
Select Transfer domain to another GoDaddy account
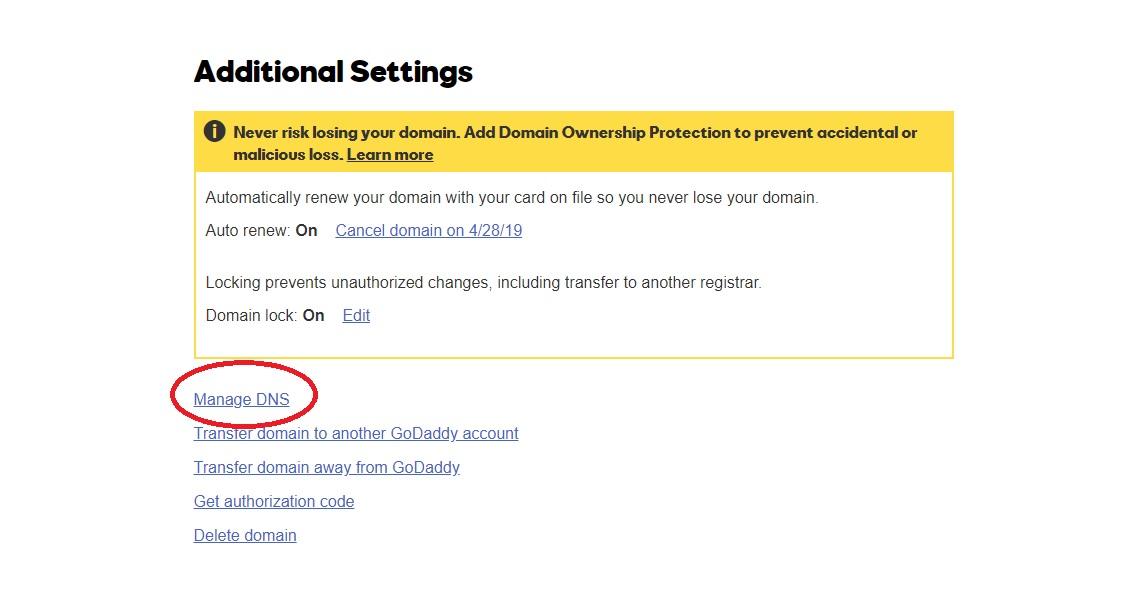pos(356,433)
